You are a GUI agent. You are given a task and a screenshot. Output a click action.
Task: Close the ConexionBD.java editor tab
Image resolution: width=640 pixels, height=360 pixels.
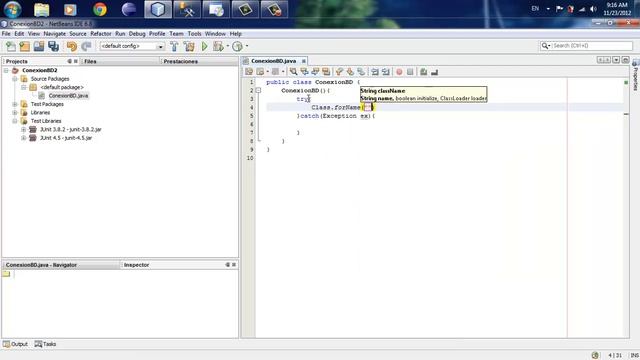pyautogui.click(x=304, y=61)
